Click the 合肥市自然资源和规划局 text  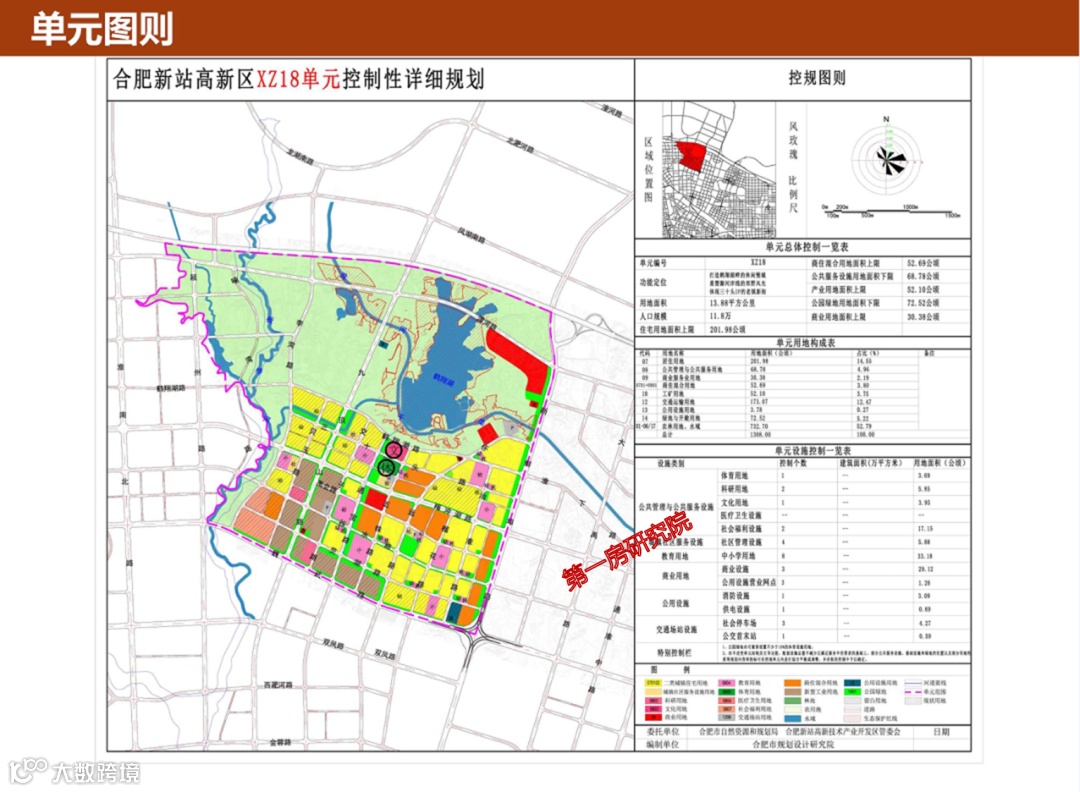point(738,731)
